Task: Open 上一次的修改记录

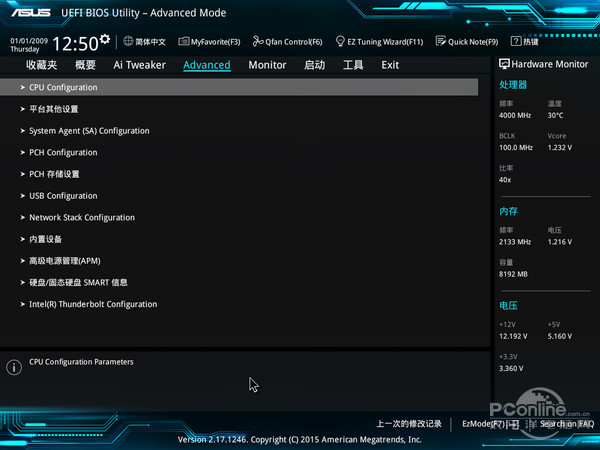Action: 409,424
